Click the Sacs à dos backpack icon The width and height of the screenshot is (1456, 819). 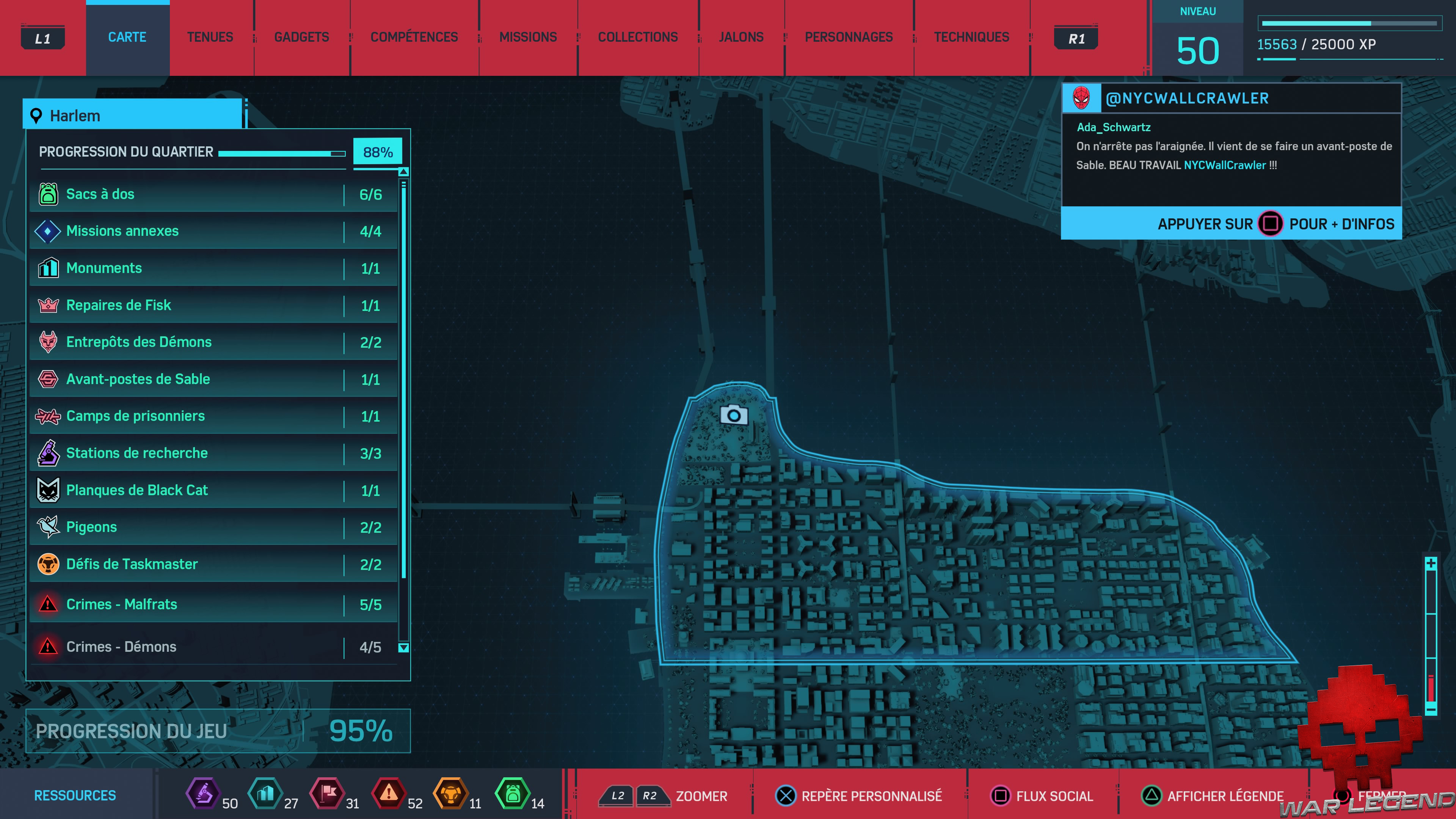tap(48, 194)
